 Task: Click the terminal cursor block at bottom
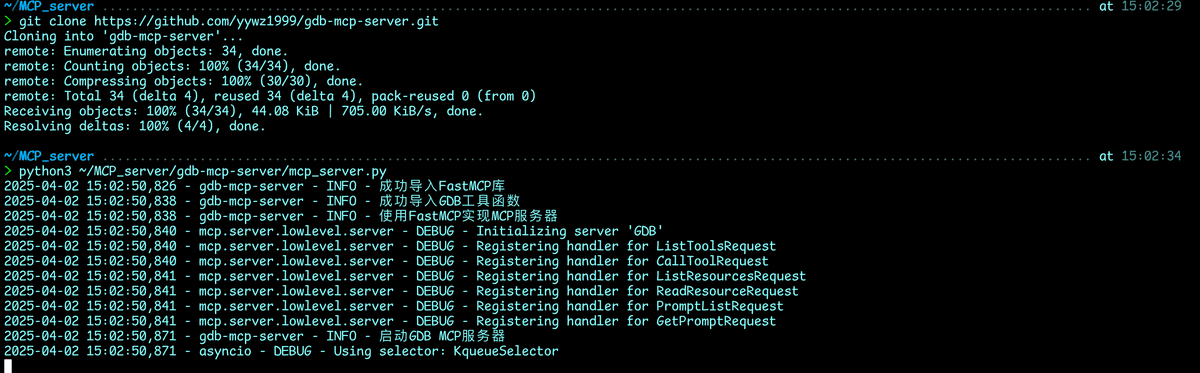8,366
